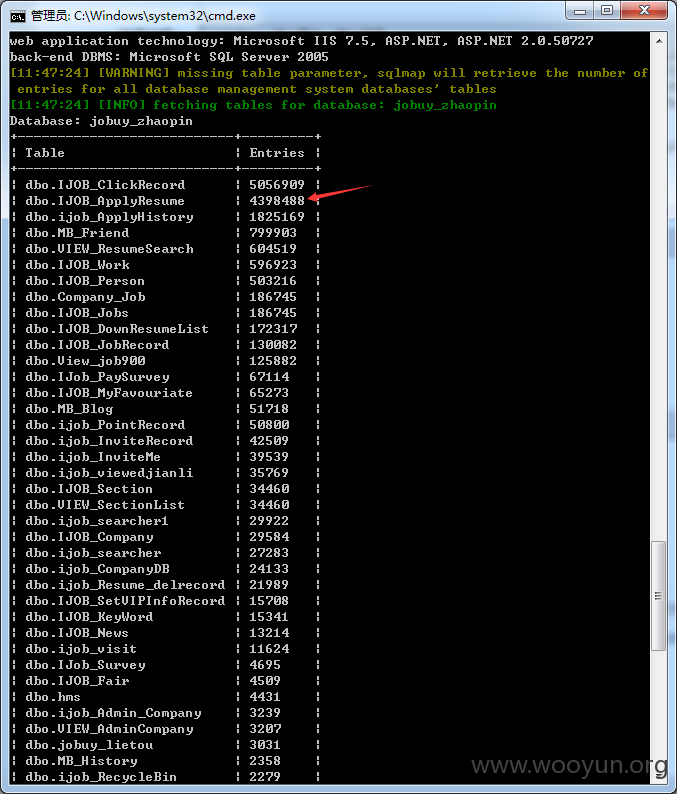
Task: Click the text 'dbo.ijob_visit'
Action: [81, 649]
